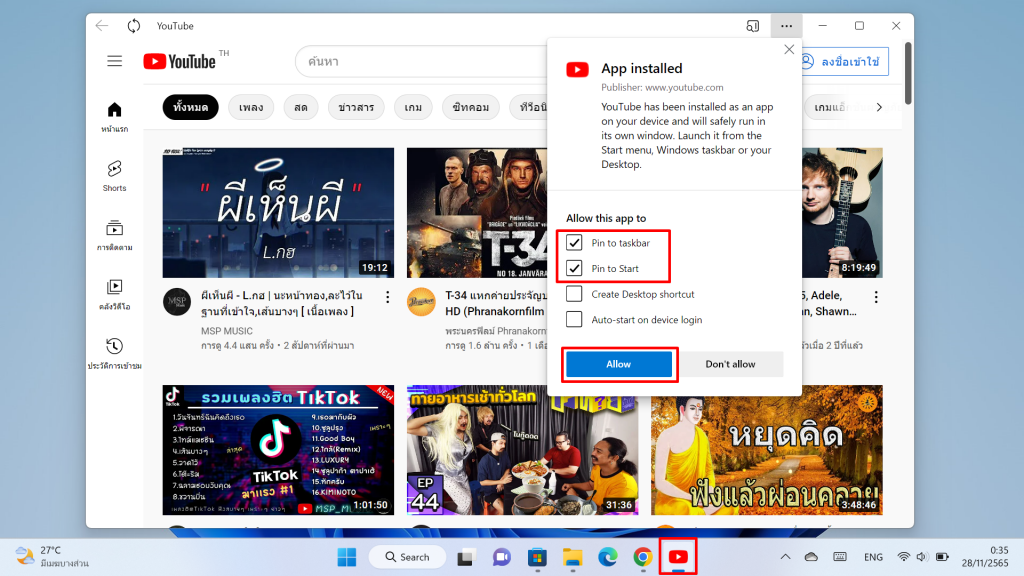Click the YouTube logo
The width and height of the screenshot is (1024, 576).
pos(180,61)
